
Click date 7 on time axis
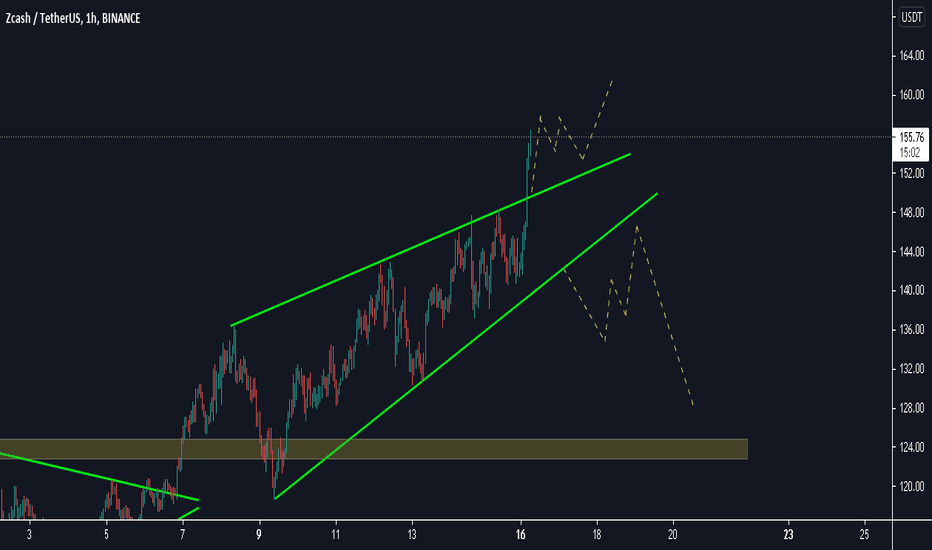[x=182, y=535]
